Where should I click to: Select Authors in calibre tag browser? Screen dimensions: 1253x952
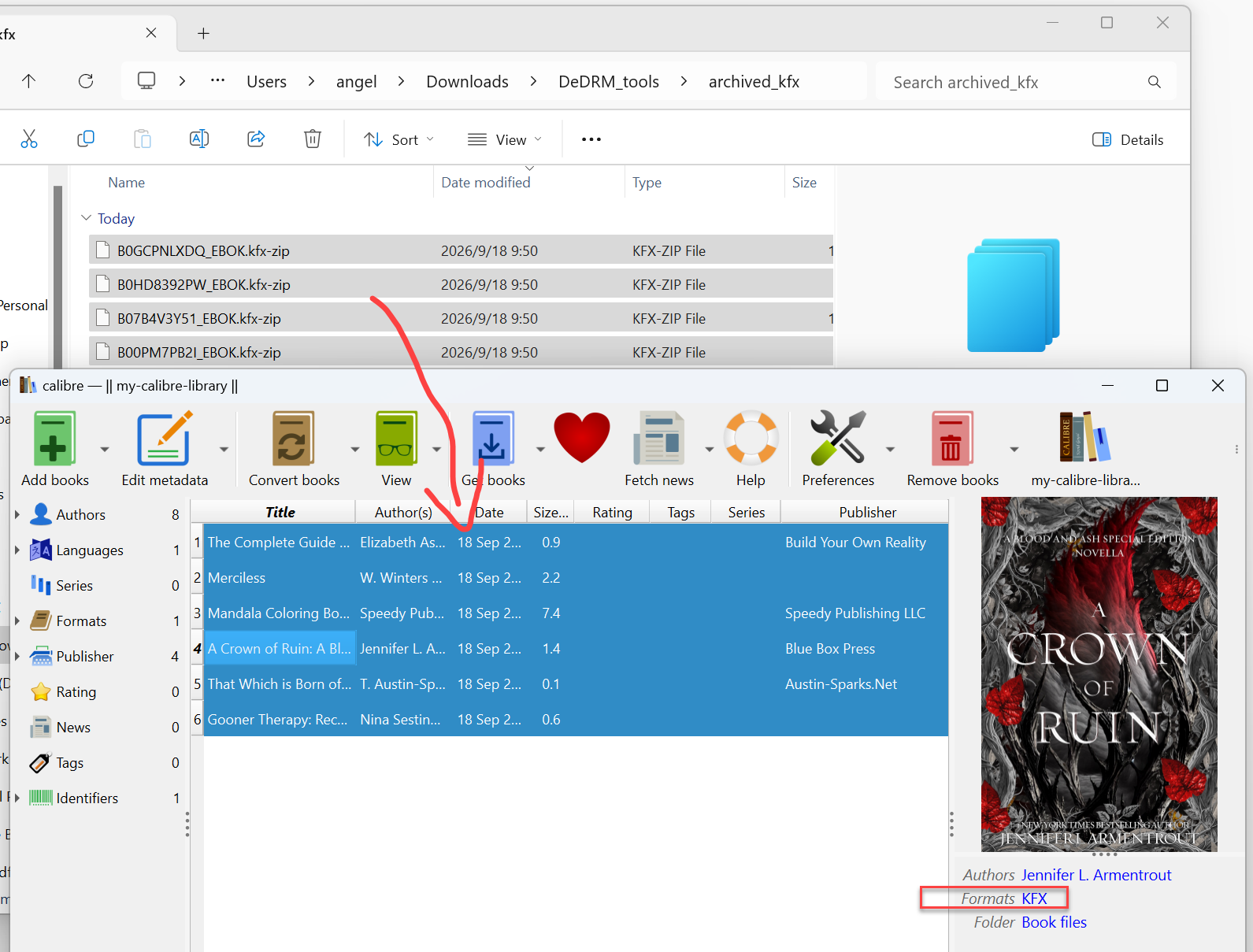coord(80,514)
